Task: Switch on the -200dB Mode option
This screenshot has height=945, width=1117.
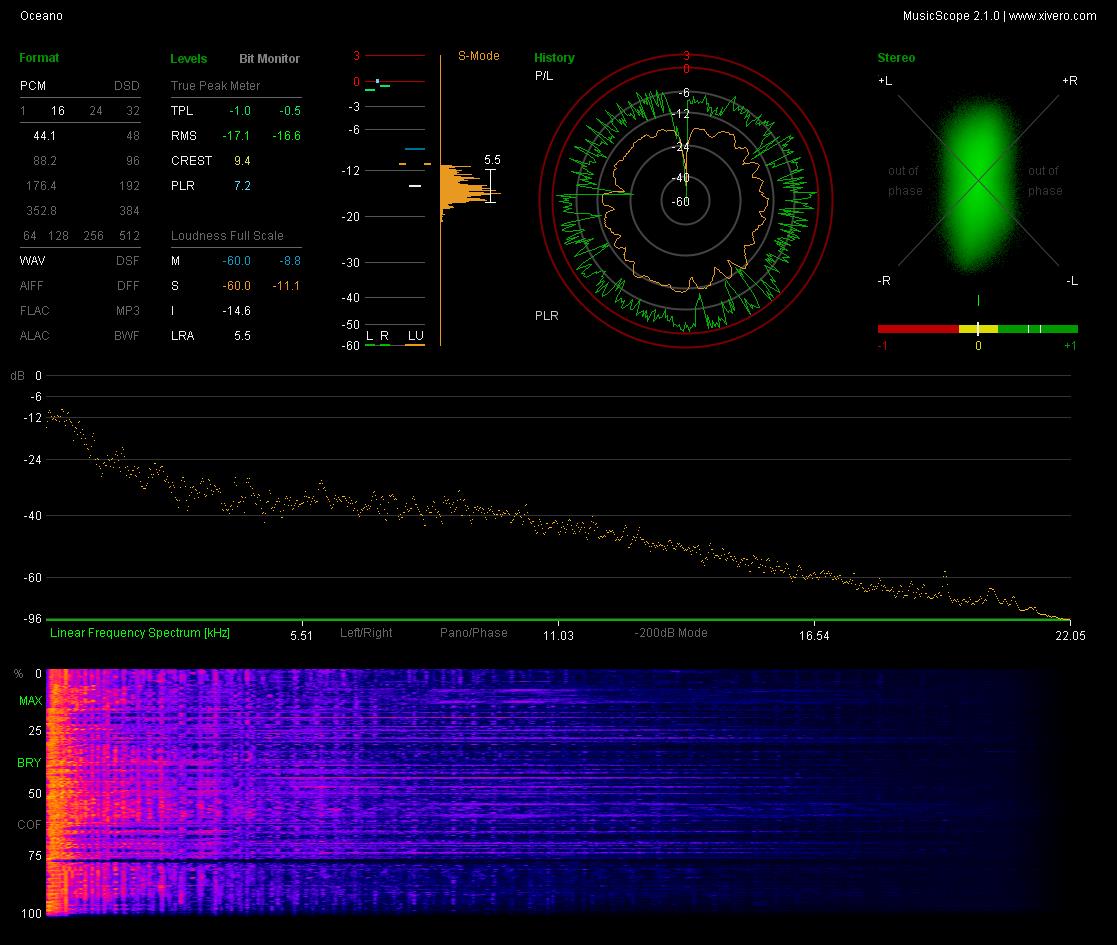Action: tap(671, 632)
